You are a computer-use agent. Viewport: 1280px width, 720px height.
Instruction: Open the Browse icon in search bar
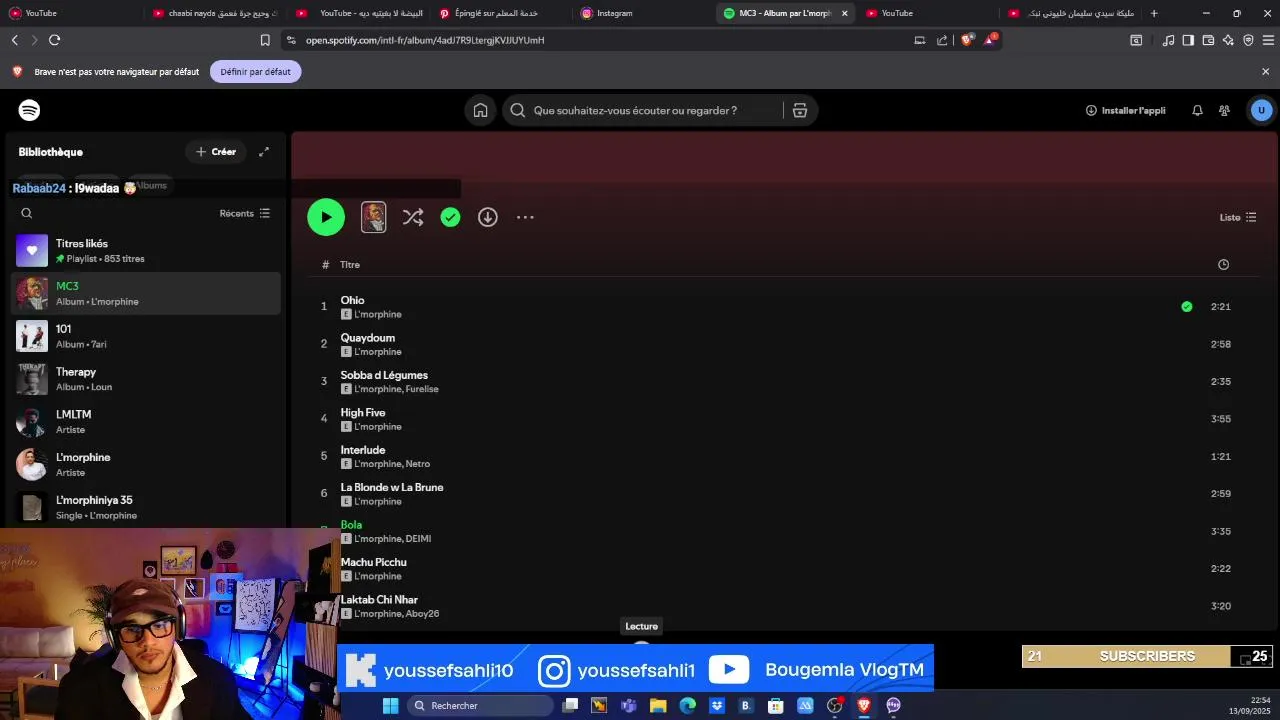800,111
